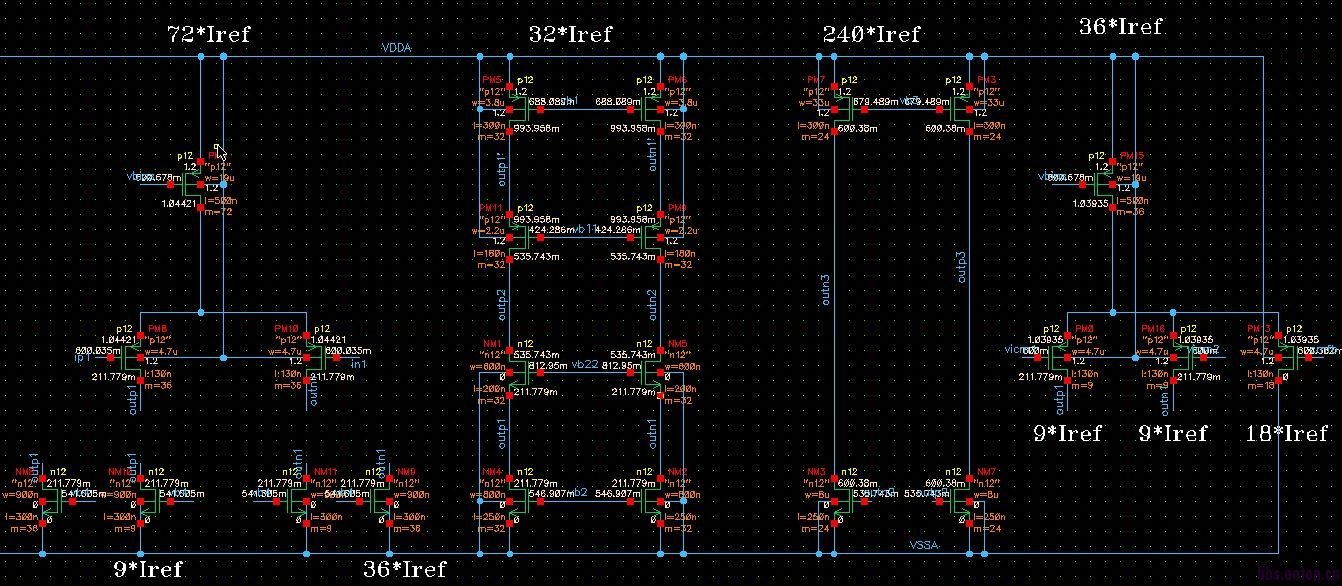The width and height of the screenshot is (1342, 586).
Task: Click the vb11 net label near PM11
Action: 587,228
